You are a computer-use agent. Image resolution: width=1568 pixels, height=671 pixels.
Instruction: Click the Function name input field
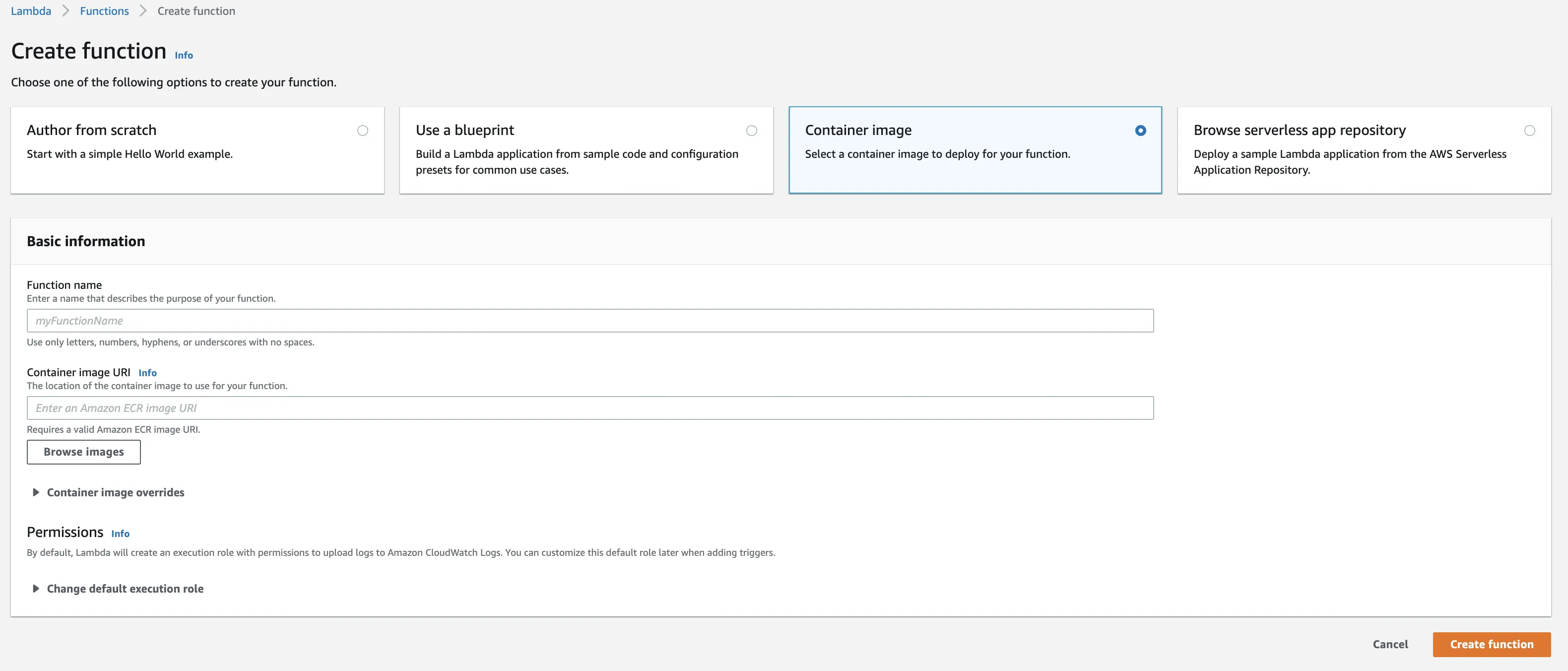click(x=589, y=320)
